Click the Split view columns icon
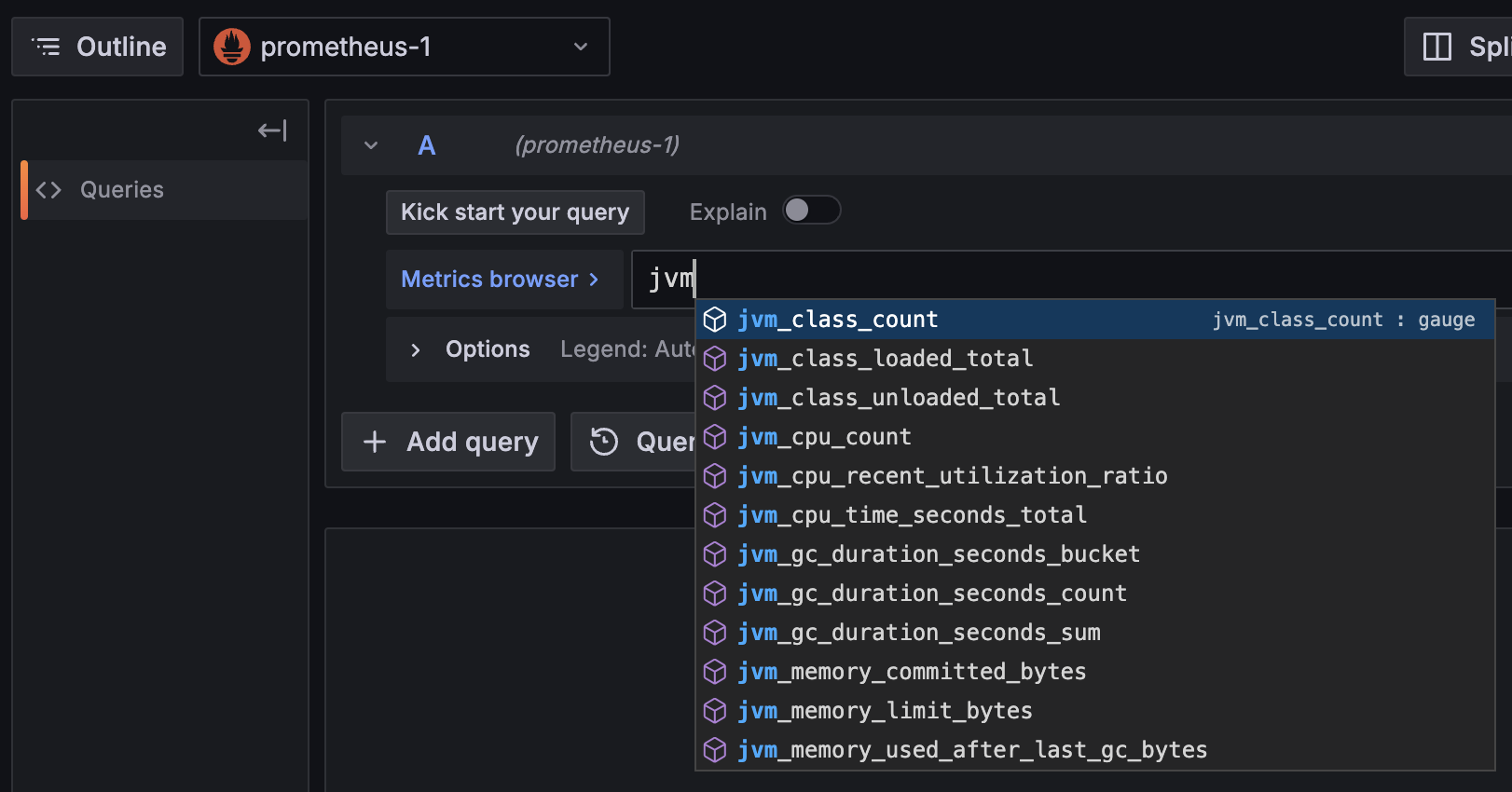This screenshot has height=792, width=1512. point(1437,47)
